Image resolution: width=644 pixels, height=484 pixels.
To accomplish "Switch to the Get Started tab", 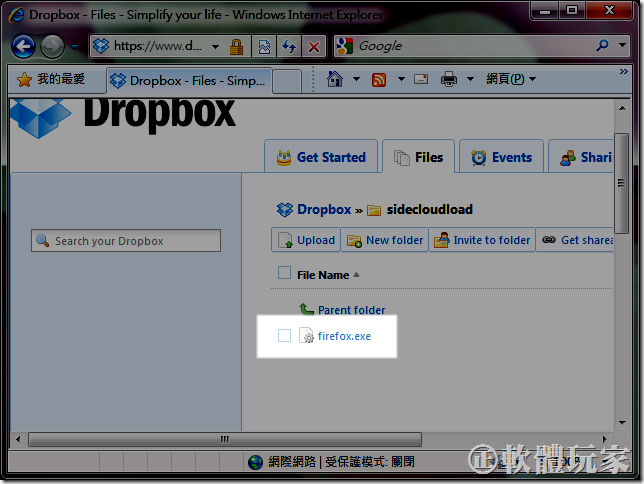I will [x=321, y=157].
